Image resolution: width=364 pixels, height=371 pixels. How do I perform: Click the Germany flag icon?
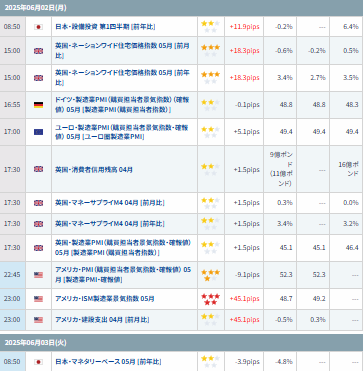point(38,105)
